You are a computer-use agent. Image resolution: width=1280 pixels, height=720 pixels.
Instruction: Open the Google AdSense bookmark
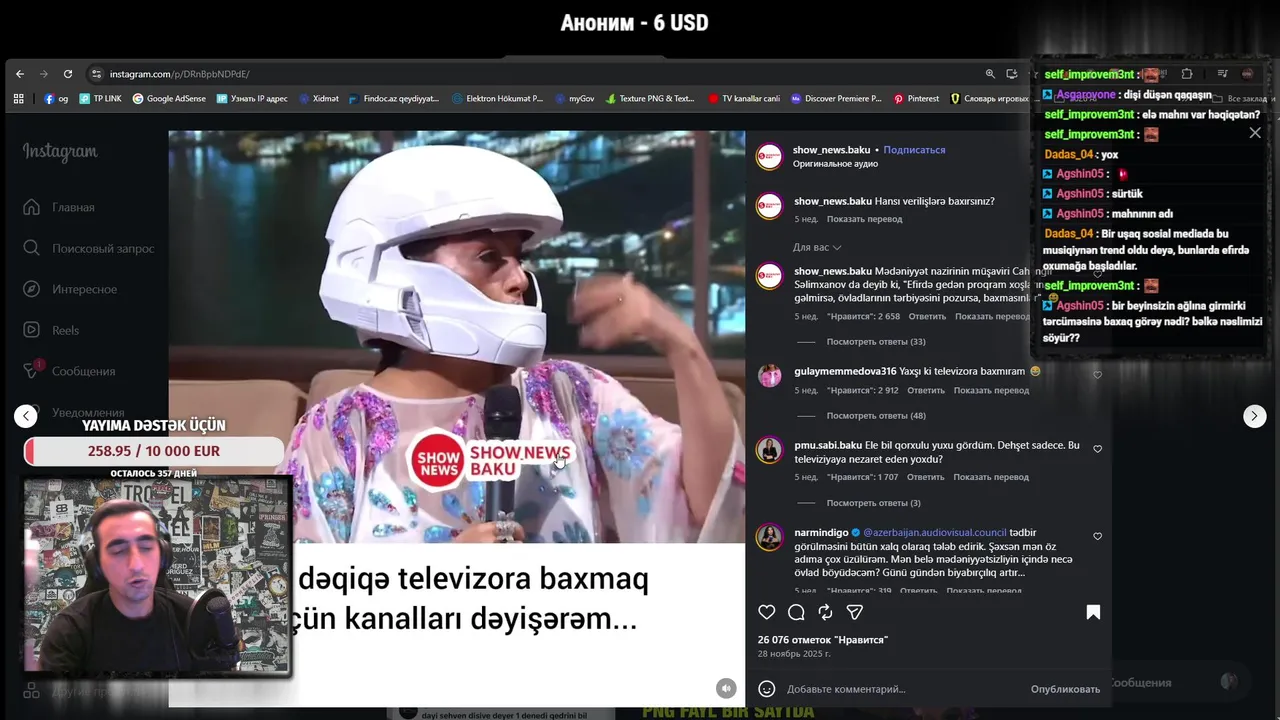pos(169,99)
